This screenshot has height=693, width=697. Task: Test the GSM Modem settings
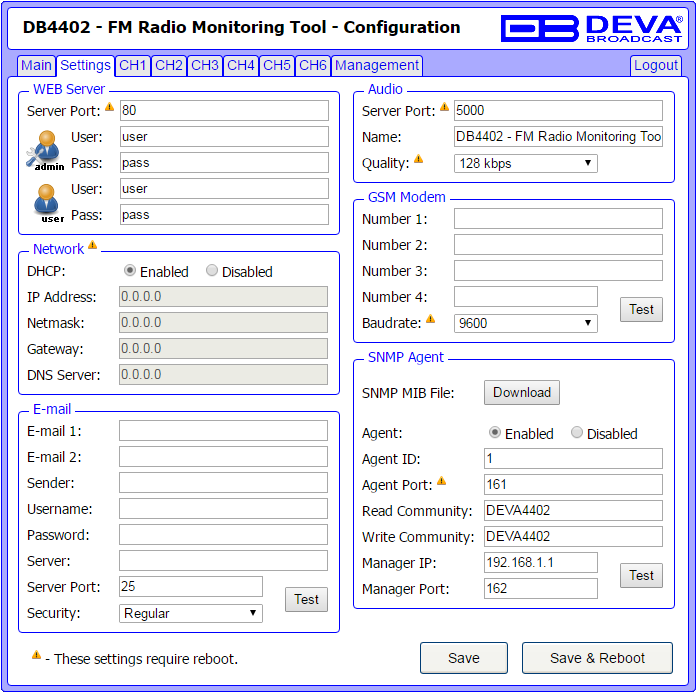(641, 309)
